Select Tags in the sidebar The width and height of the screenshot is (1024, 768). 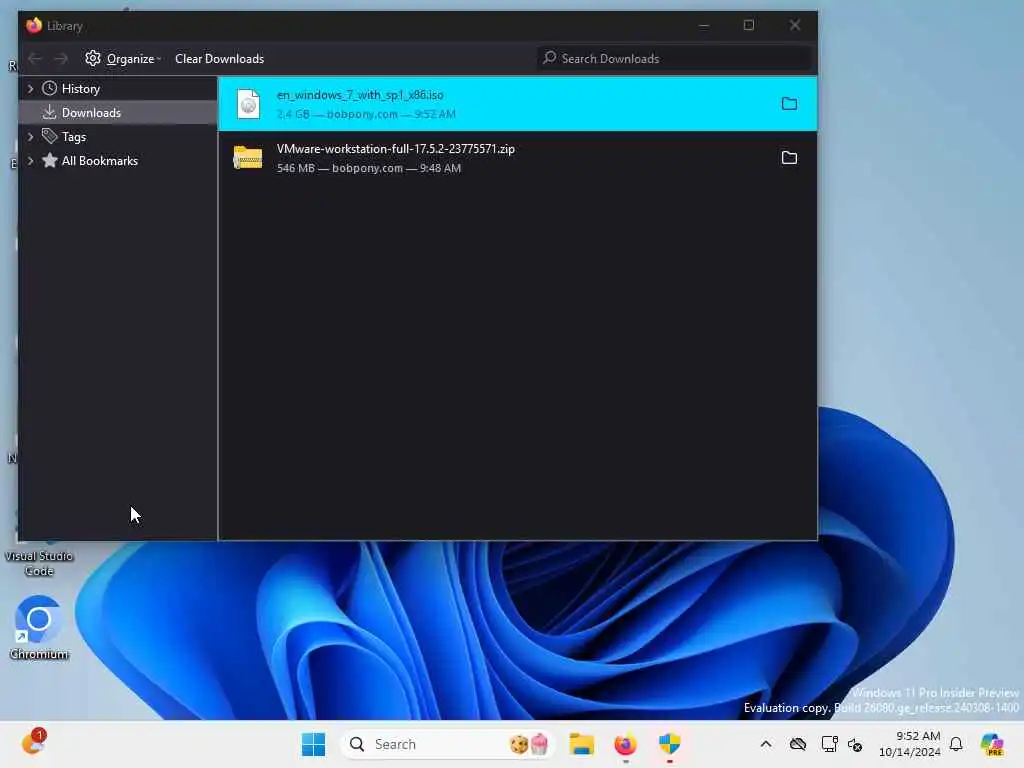[x=118, y=136]
